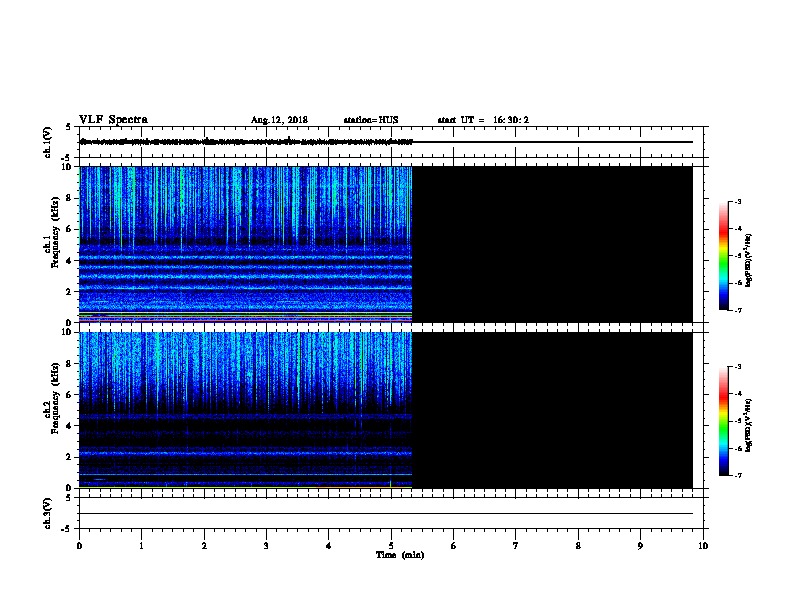Click the x-axis tick label "6"
792x612 pixels.
[x=454, y=546]
